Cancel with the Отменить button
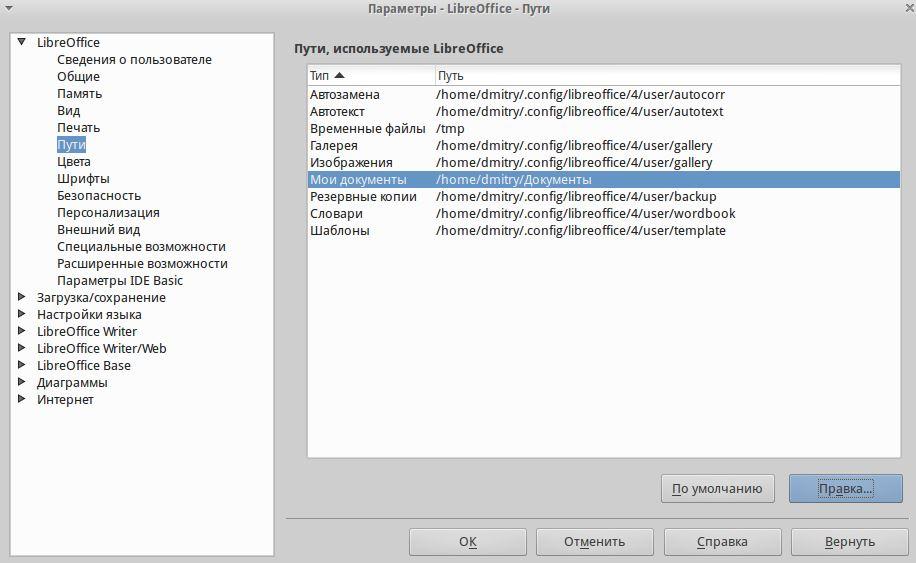This screenshot has height=563, width=916. [x=595, y=541]
